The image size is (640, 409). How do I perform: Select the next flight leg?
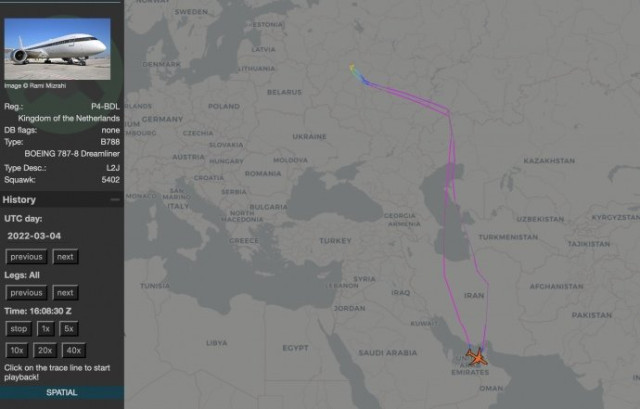[65, 293]
